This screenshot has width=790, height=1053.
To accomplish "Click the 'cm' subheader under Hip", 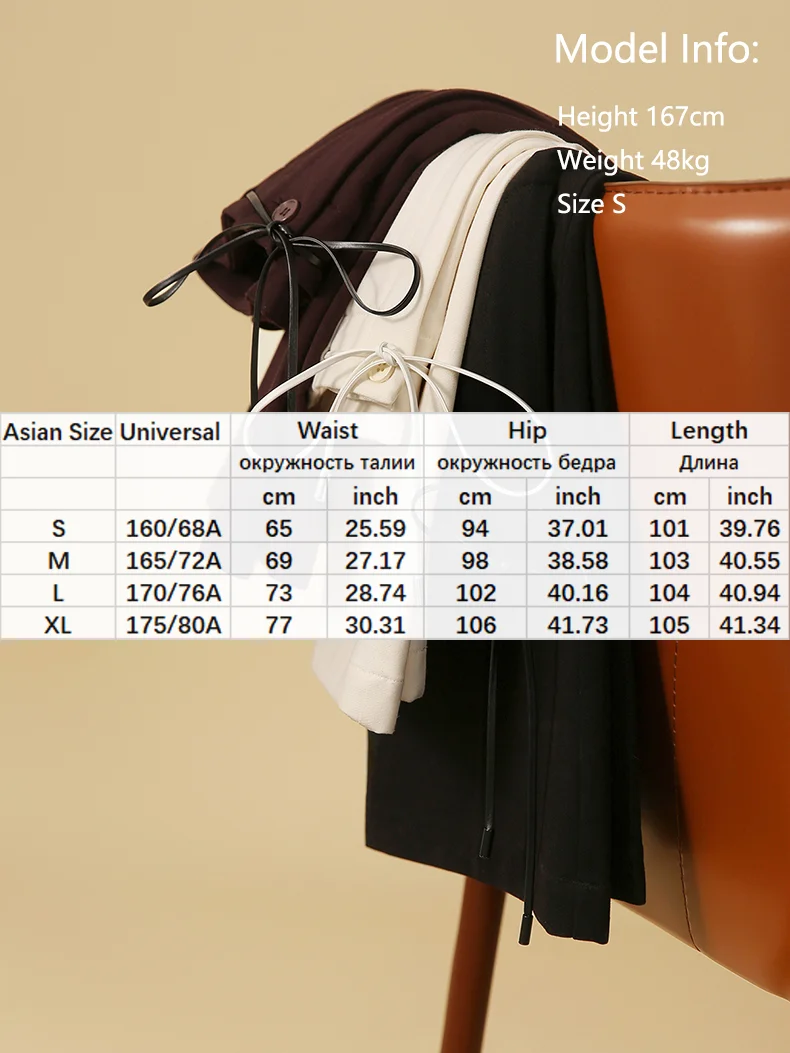I will (x=475, y=497).
